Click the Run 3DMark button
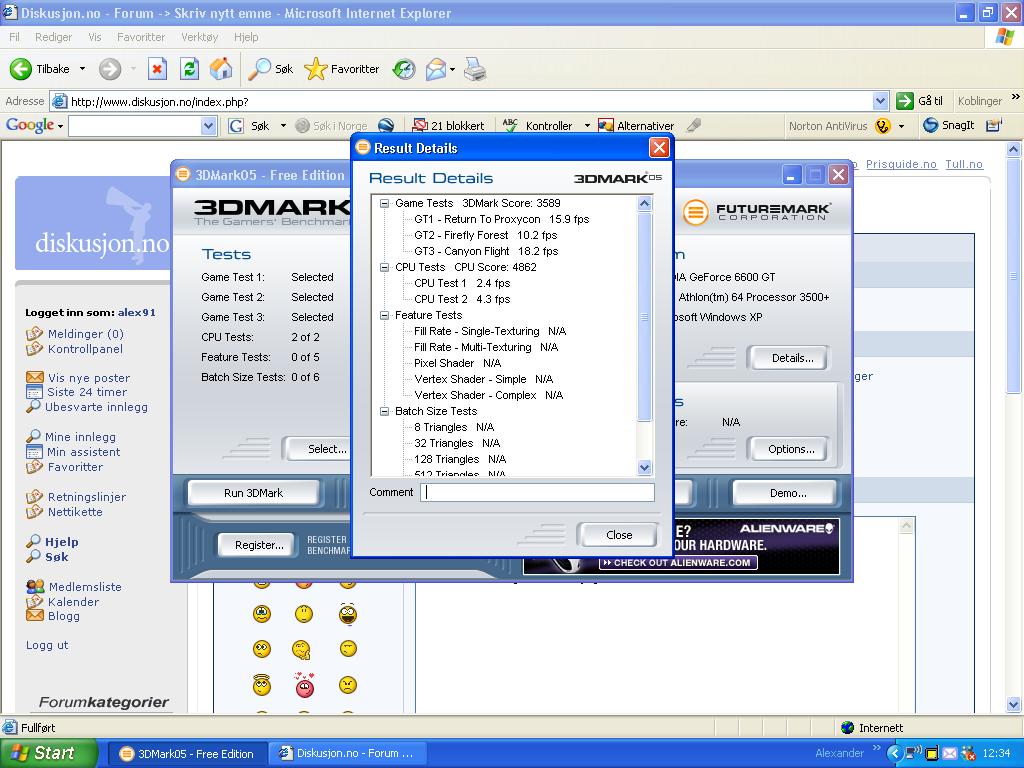The image size is (1024, 768). click(253, 493)
